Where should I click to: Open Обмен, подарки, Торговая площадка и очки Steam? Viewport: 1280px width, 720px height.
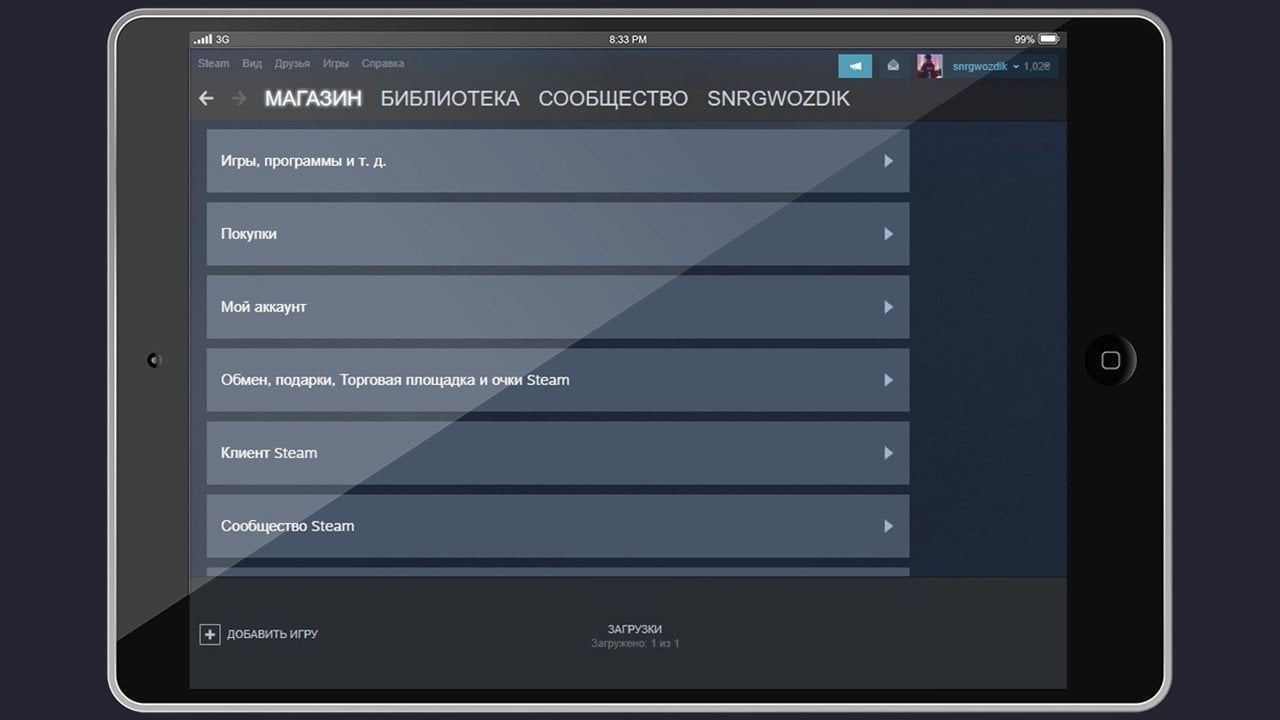tap(558, 380)
